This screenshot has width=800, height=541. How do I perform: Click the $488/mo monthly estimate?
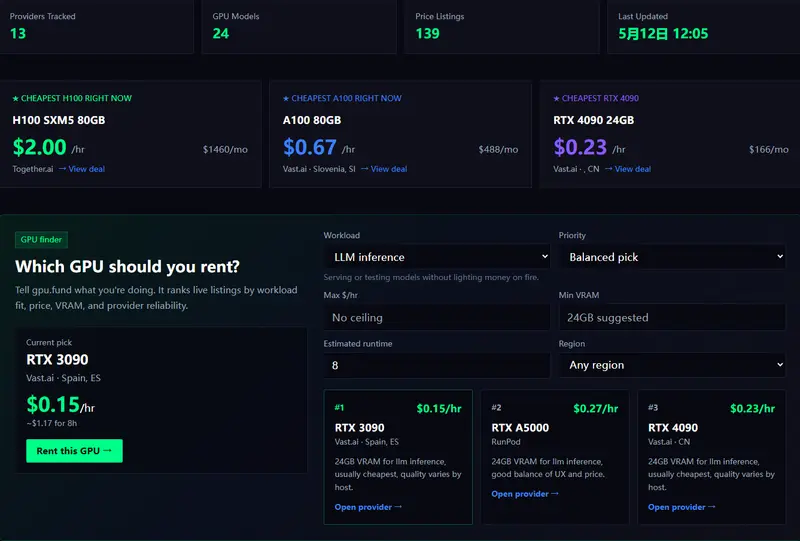(498, 150)
